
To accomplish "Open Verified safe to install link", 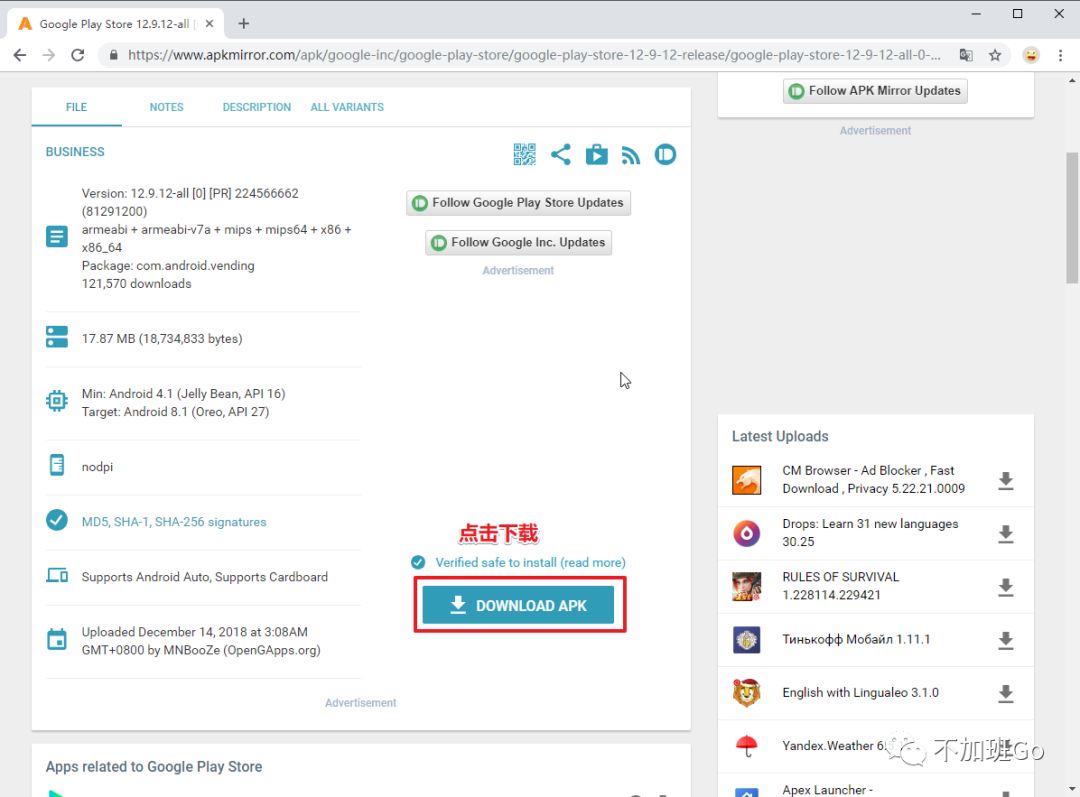I will pyautogui.click(x=530, y=563).
